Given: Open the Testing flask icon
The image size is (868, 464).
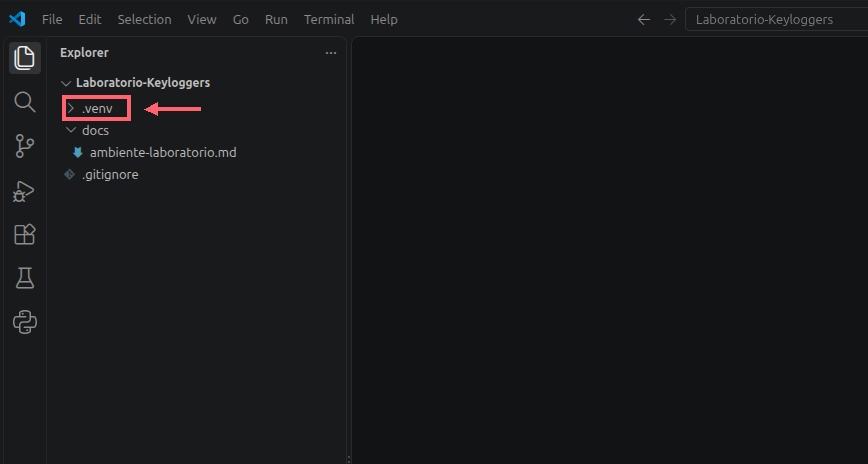Looking at the screenshot, I should pos(24,278).
